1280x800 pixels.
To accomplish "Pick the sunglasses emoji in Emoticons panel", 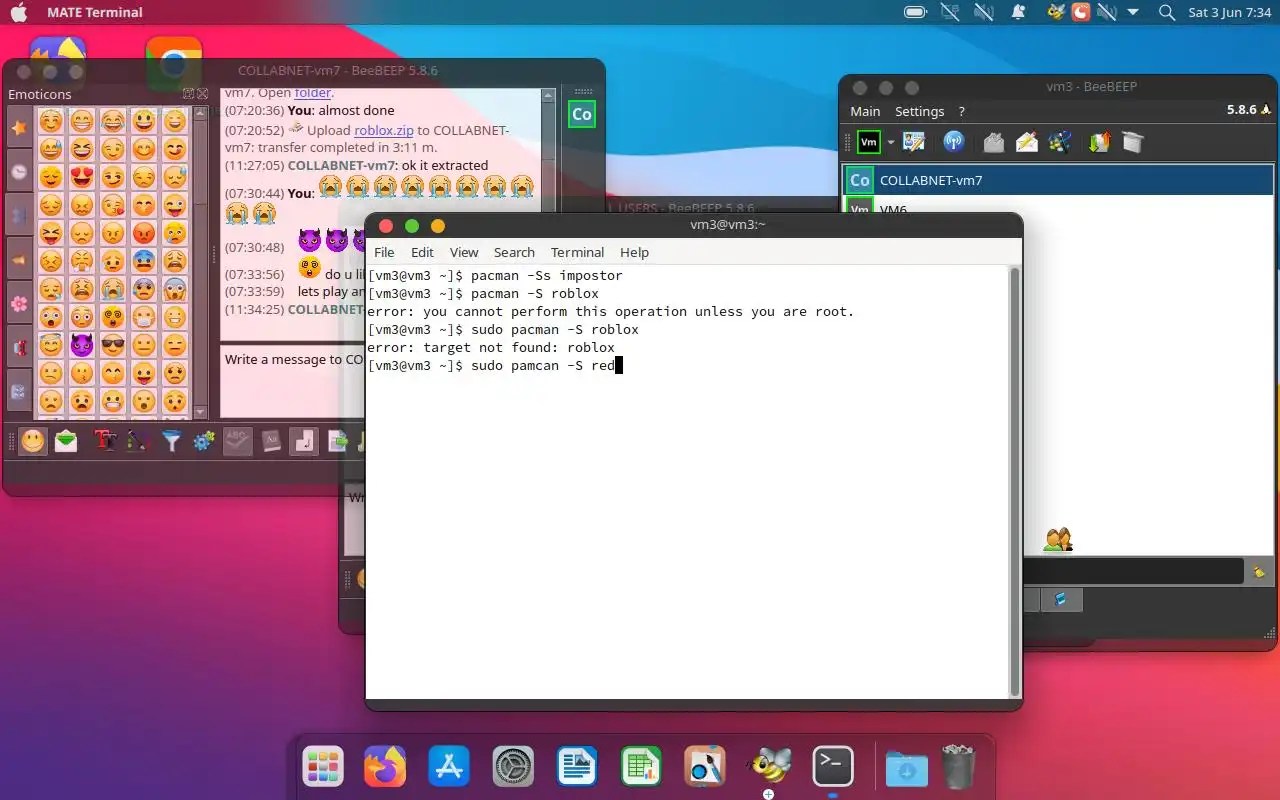I will 113,346.
